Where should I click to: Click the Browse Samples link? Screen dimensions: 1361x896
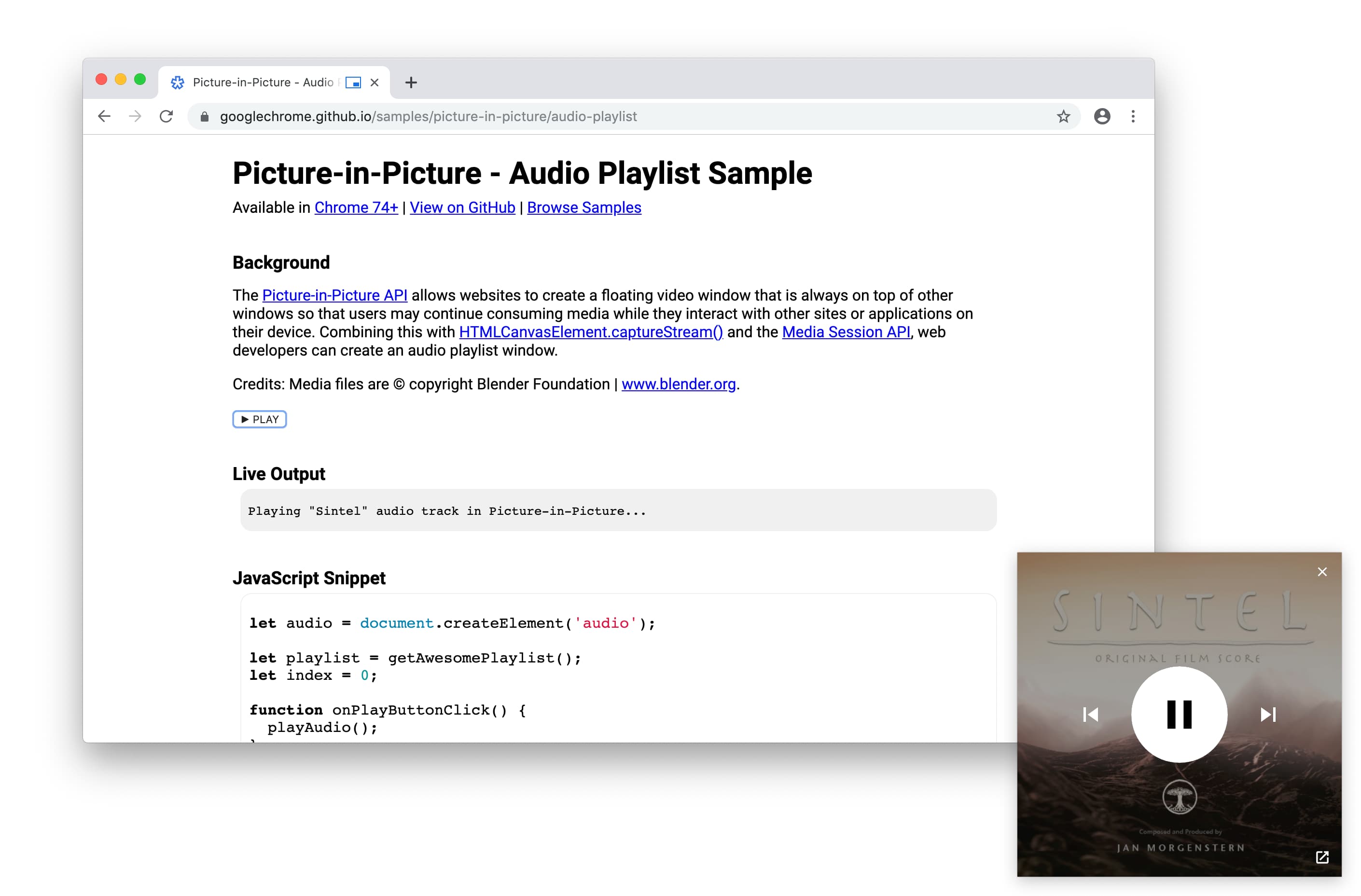point(584,208)
